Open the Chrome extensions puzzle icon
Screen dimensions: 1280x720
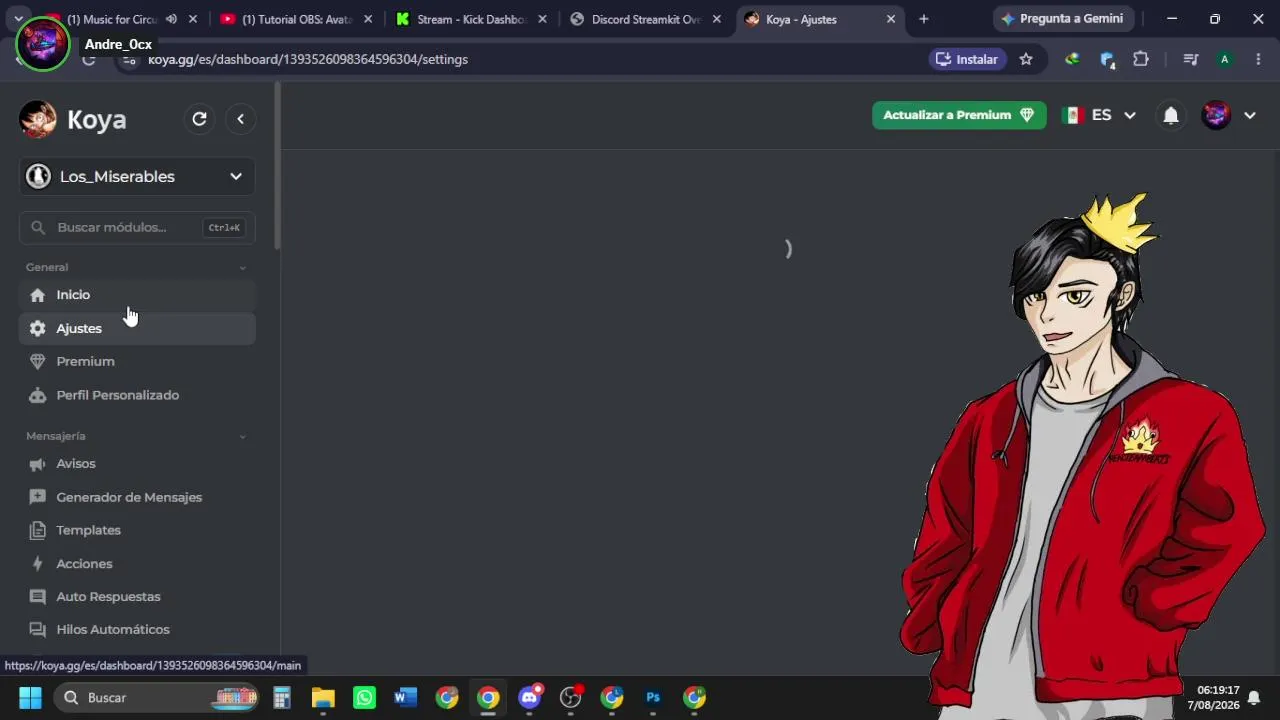(x=1141, y=59)
